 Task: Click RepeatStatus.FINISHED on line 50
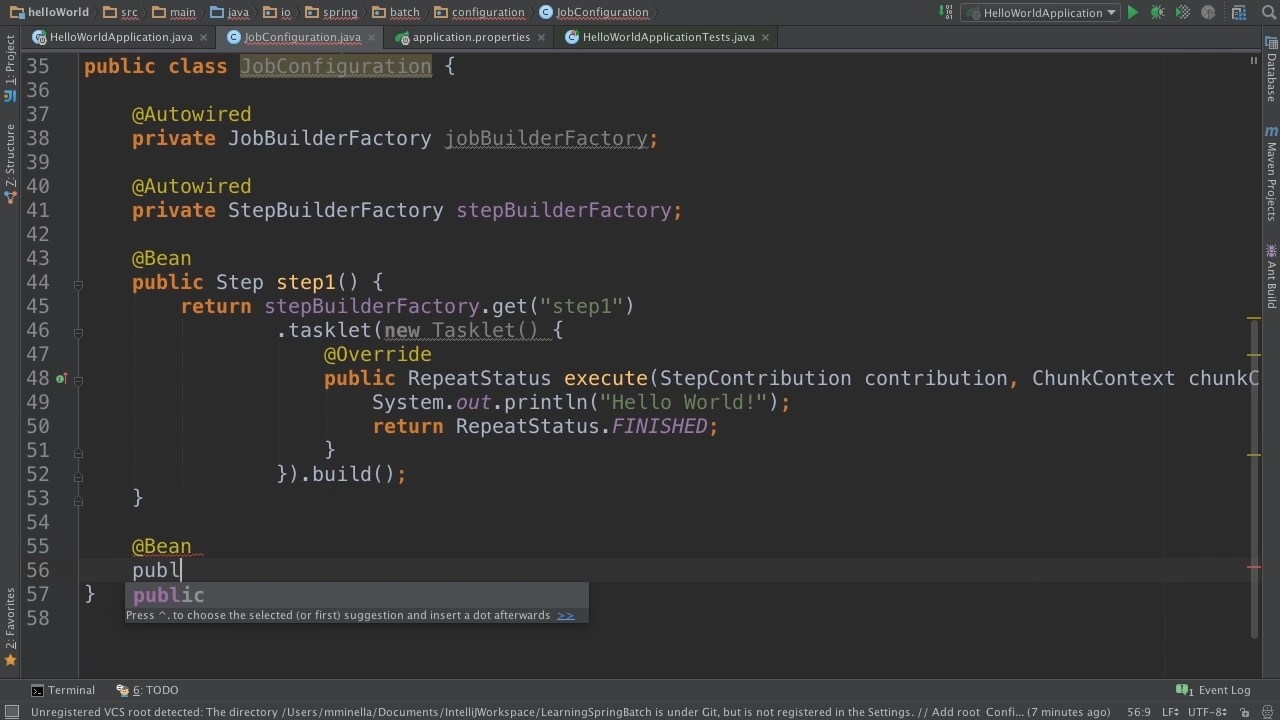point(581,426)
